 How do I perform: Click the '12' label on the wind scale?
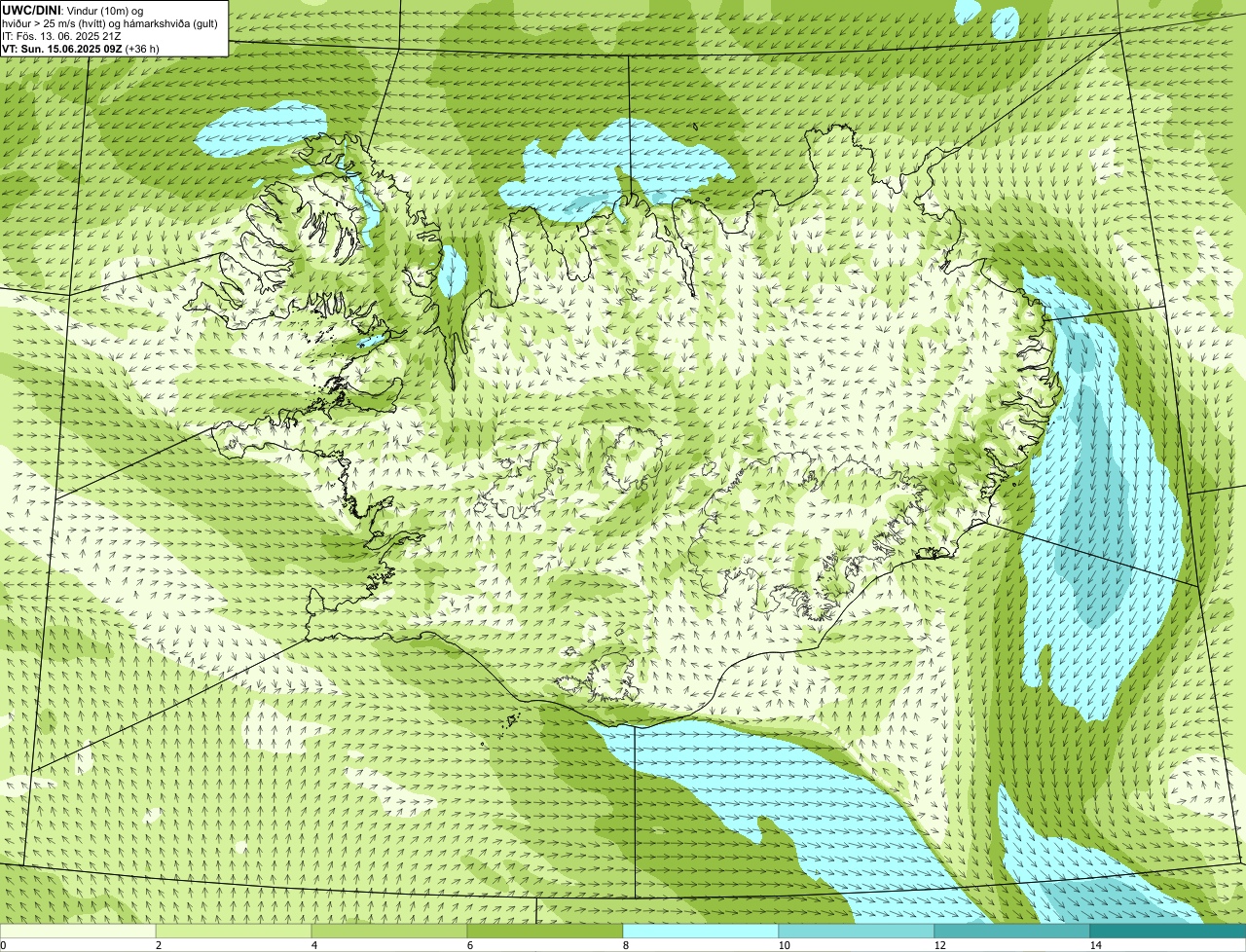pos(939,945)
